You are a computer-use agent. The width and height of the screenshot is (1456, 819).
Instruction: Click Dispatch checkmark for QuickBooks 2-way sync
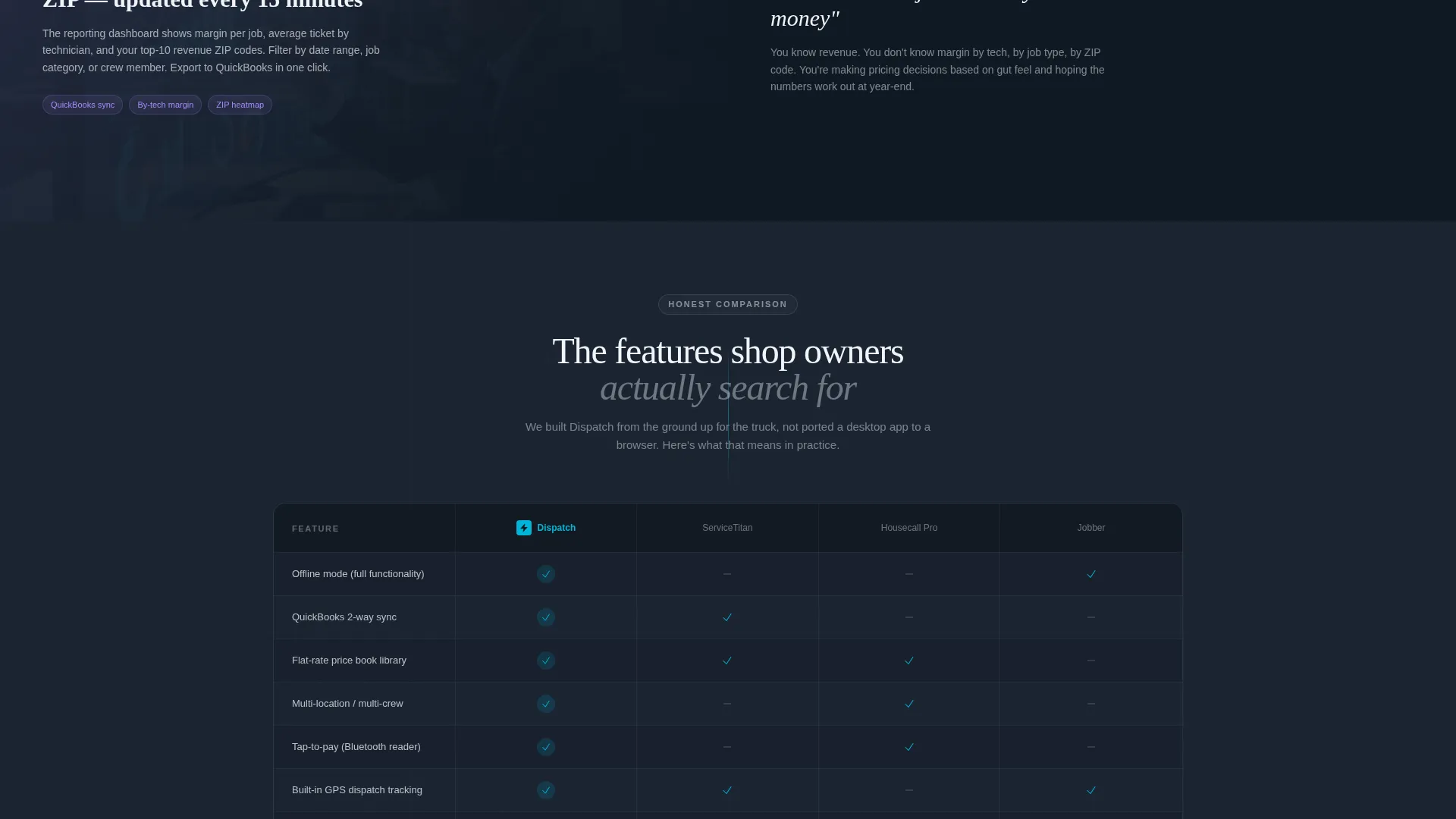tap(546, 617)
